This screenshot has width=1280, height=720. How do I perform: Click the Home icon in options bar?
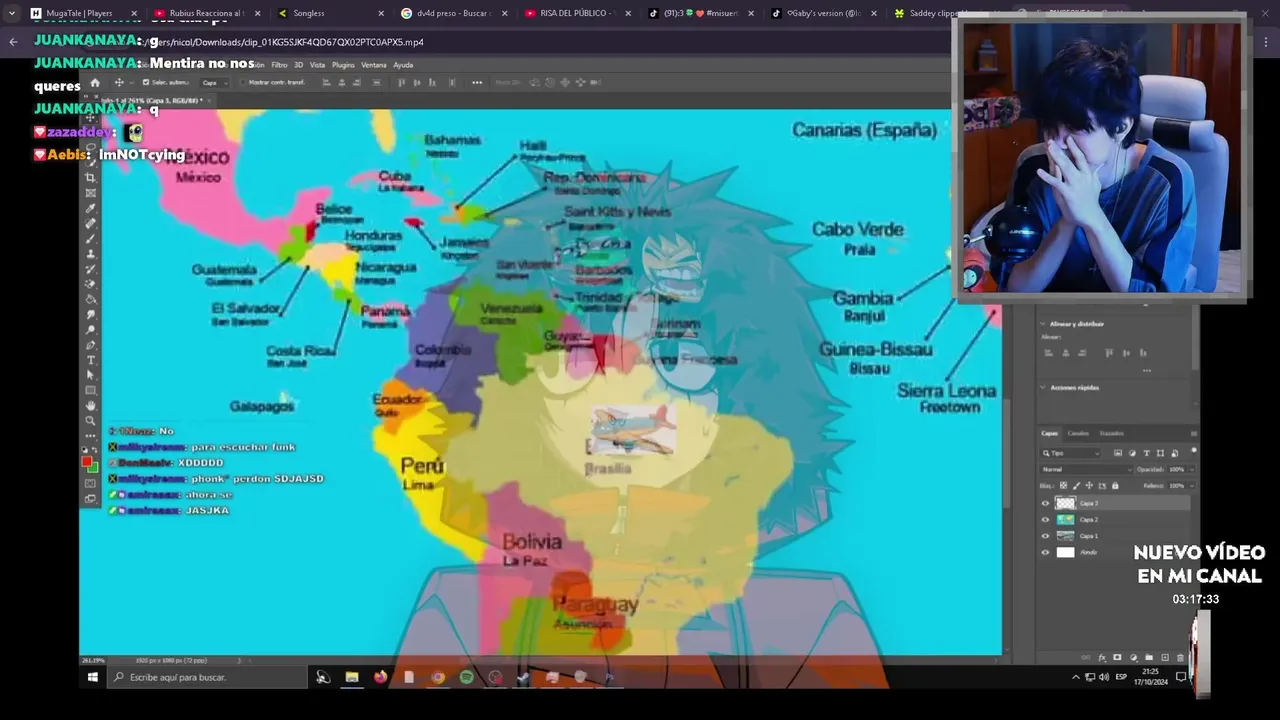point(95,82)
